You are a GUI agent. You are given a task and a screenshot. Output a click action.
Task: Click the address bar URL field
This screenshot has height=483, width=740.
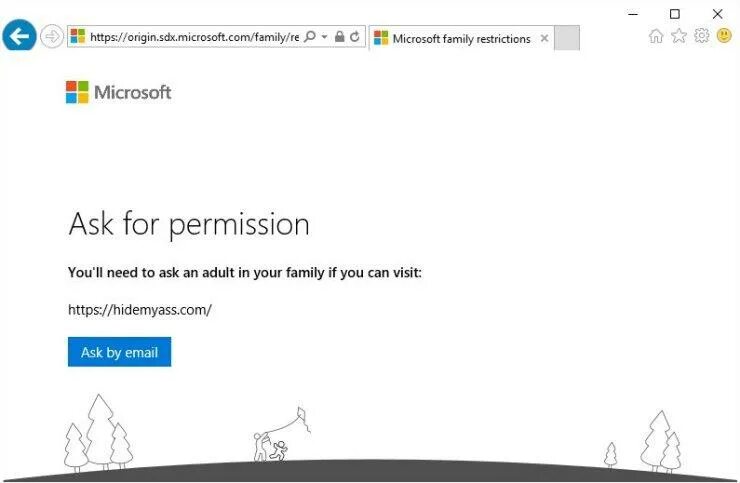tap(194, 37)
